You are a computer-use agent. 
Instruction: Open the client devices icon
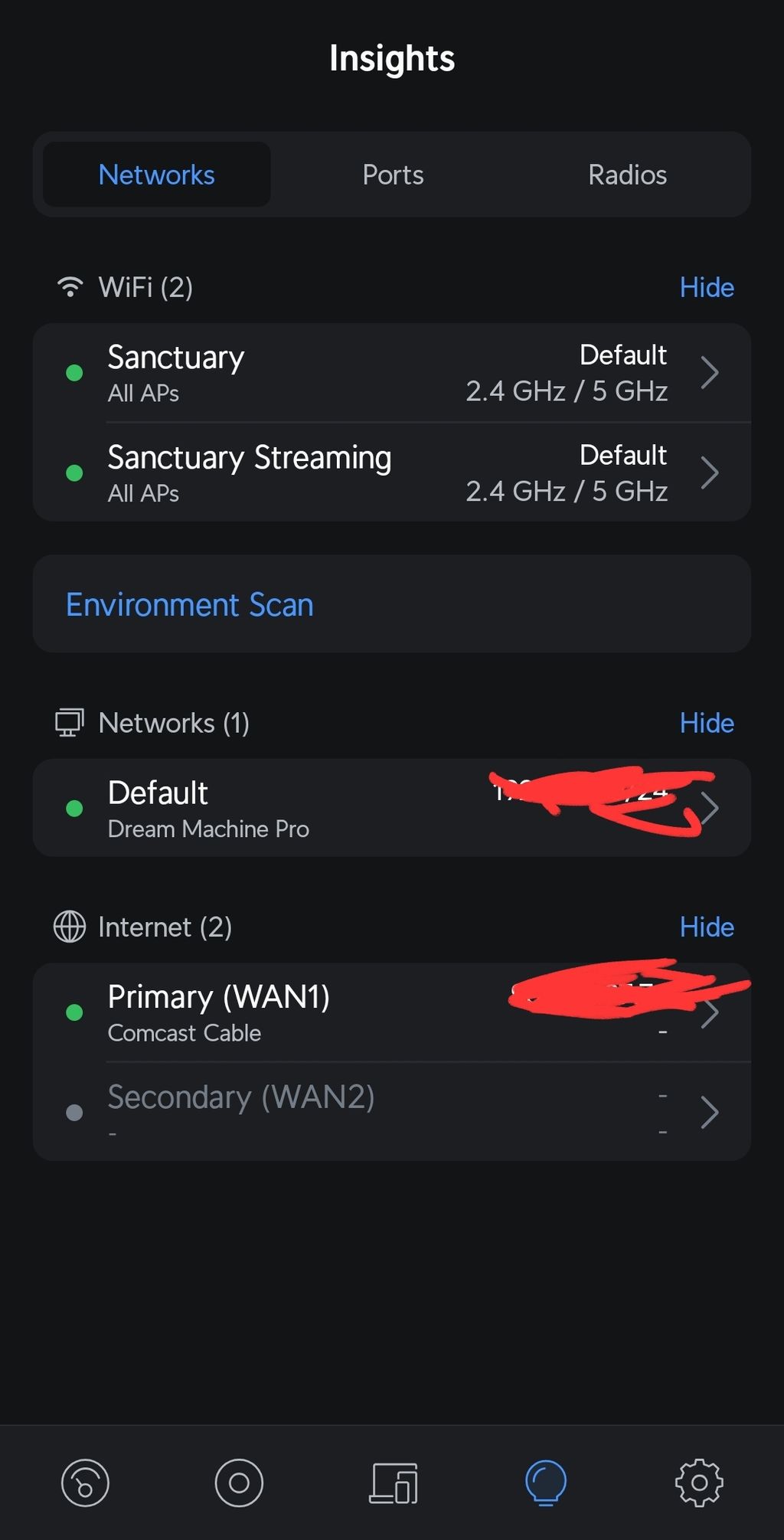pyautogui.click(x=394, y=1483)
